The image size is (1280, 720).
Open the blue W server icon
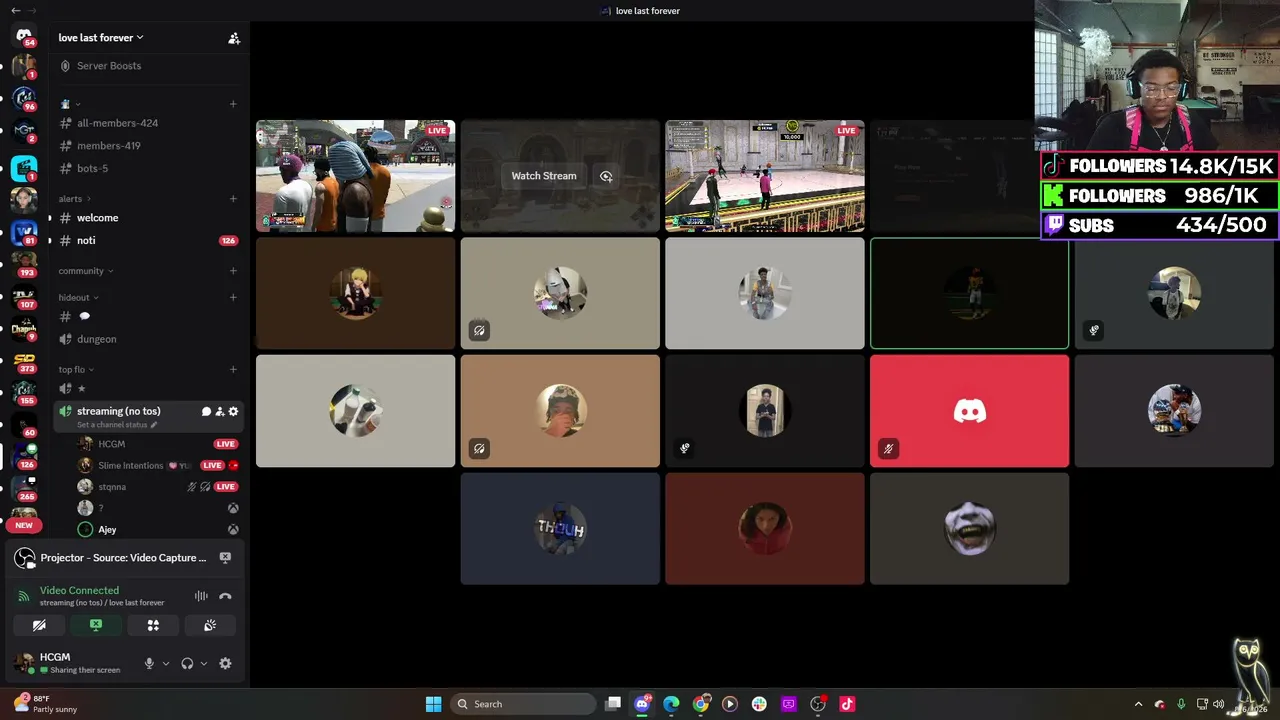24,232
